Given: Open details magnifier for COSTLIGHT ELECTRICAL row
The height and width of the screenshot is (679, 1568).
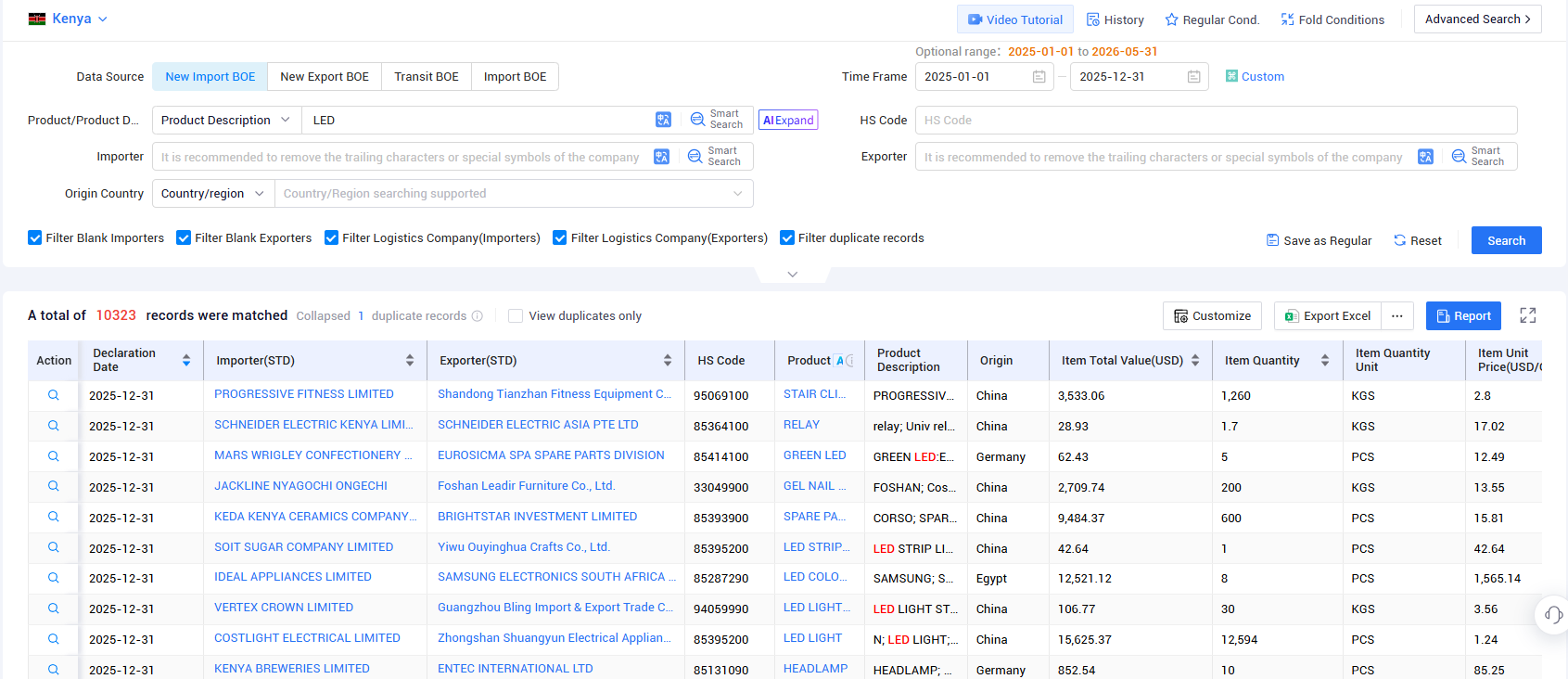Looking at the screenshot, I should (x=54, y=639).
